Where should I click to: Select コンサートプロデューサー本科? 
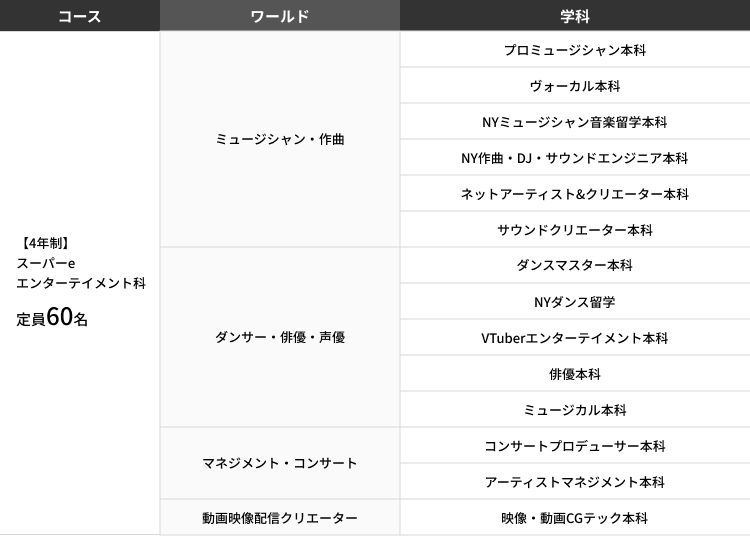[575, 446]
